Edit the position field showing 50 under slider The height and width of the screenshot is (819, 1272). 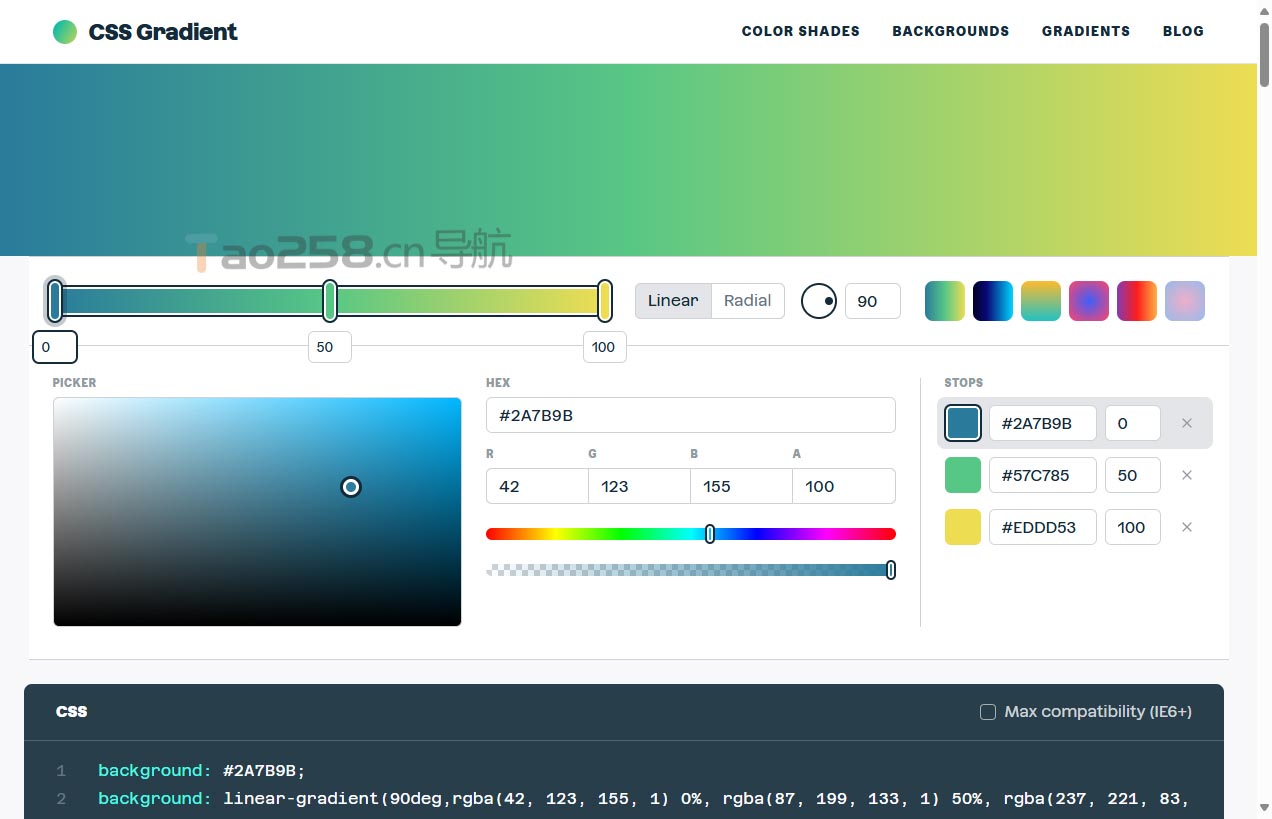click(330, 347)
